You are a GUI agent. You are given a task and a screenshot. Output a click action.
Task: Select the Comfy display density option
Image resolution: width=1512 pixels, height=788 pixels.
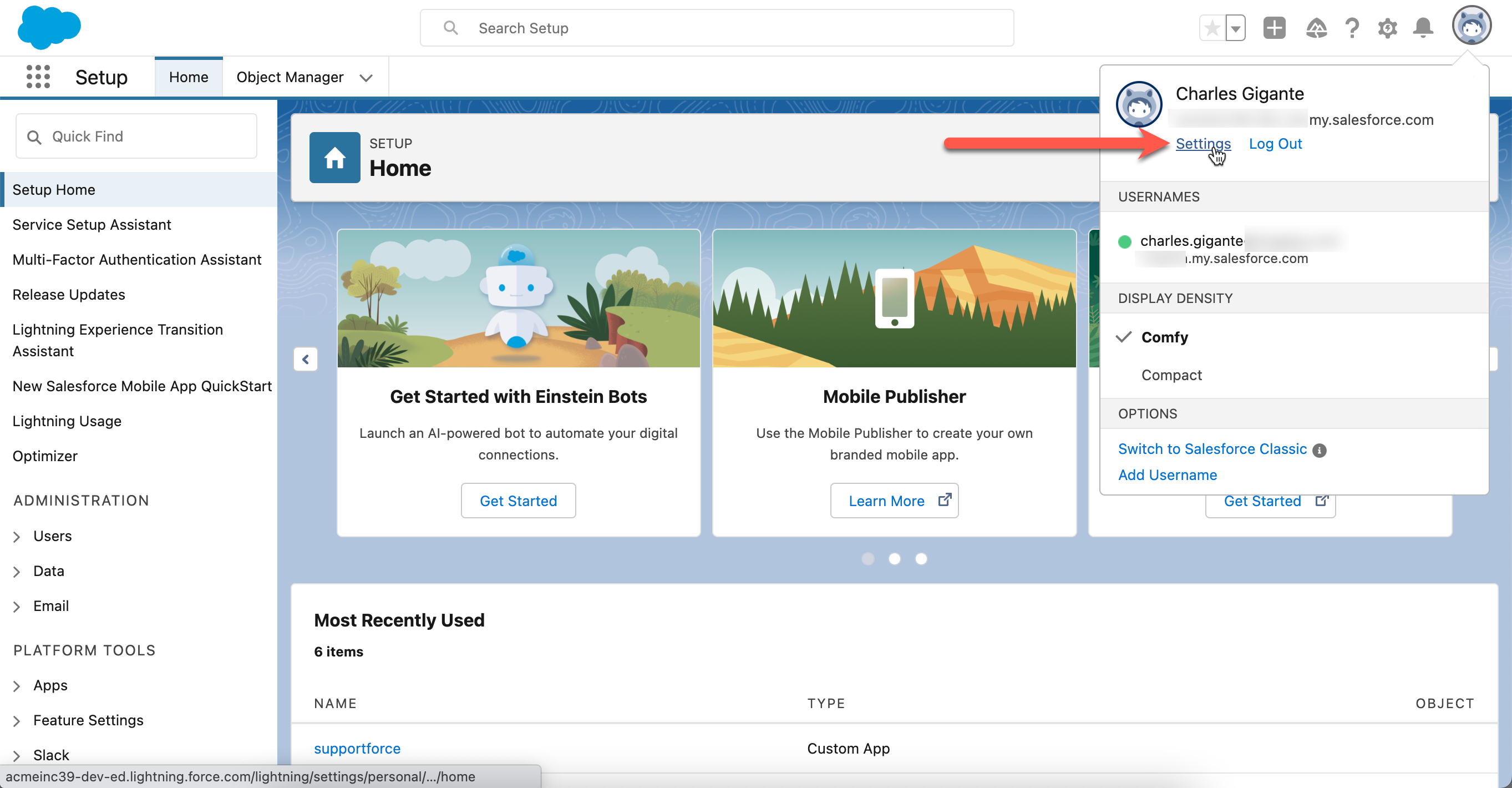coord(1165,337)
